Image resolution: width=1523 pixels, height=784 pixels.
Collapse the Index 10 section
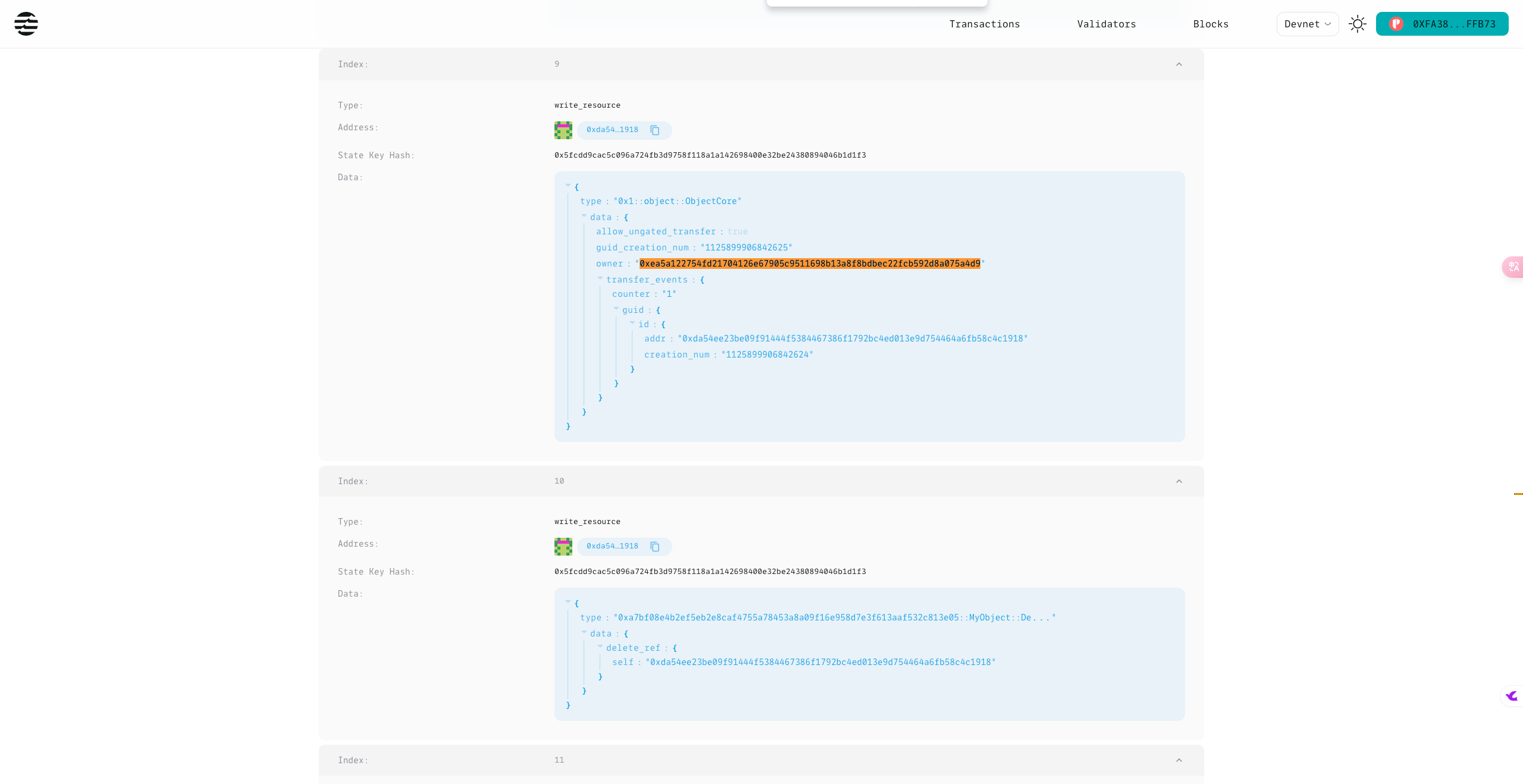pyautogui.click(x=1179, y=481)
